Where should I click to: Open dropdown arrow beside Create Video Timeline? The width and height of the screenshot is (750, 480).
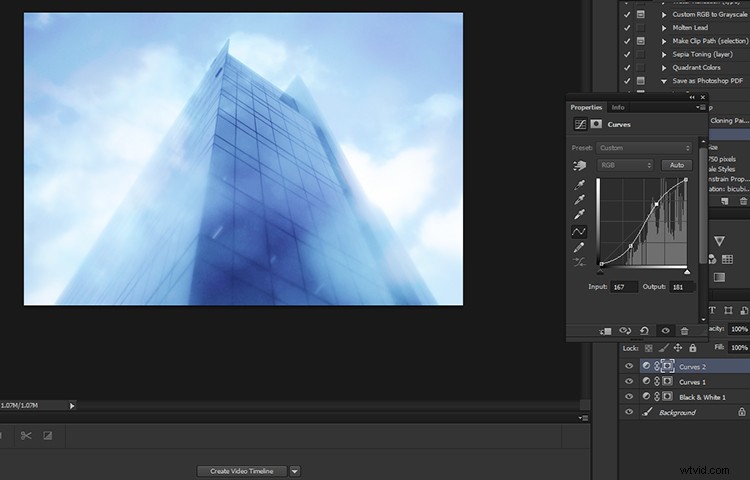tap(295, 471)
